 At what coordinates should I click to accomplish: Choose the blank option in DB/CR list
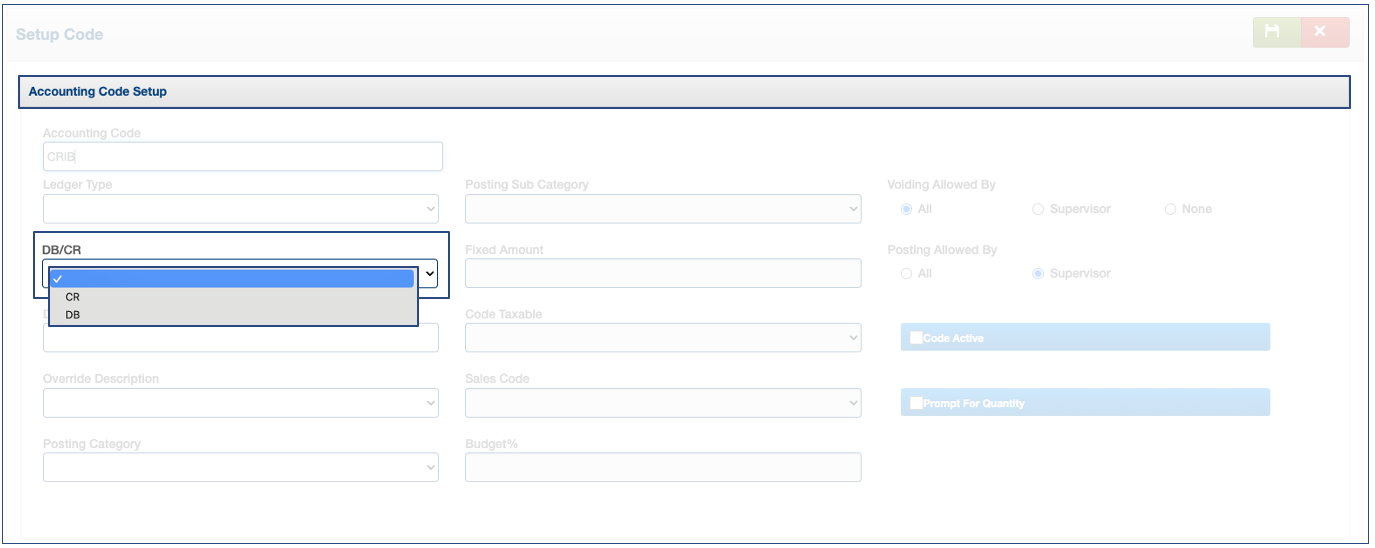232,279
